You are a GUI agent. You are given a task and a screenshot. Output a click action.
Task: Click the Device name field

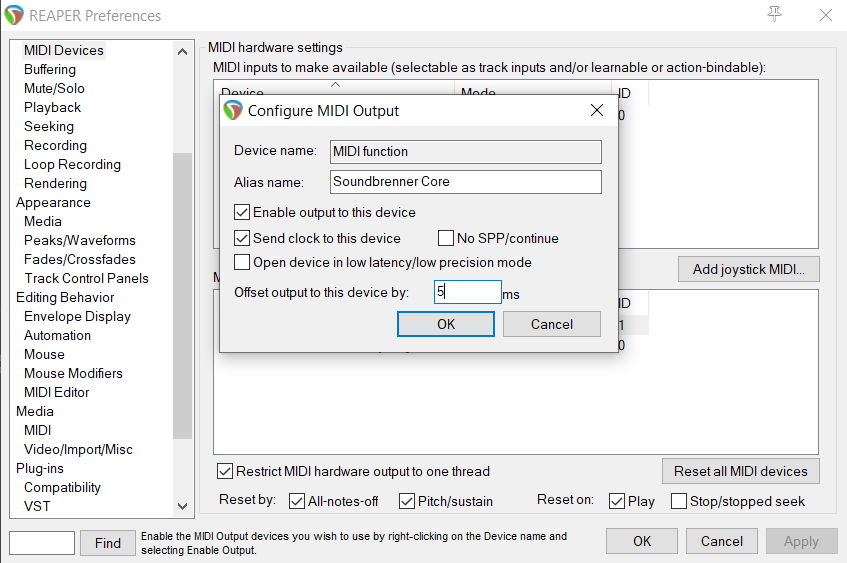[x=466, y=152]
